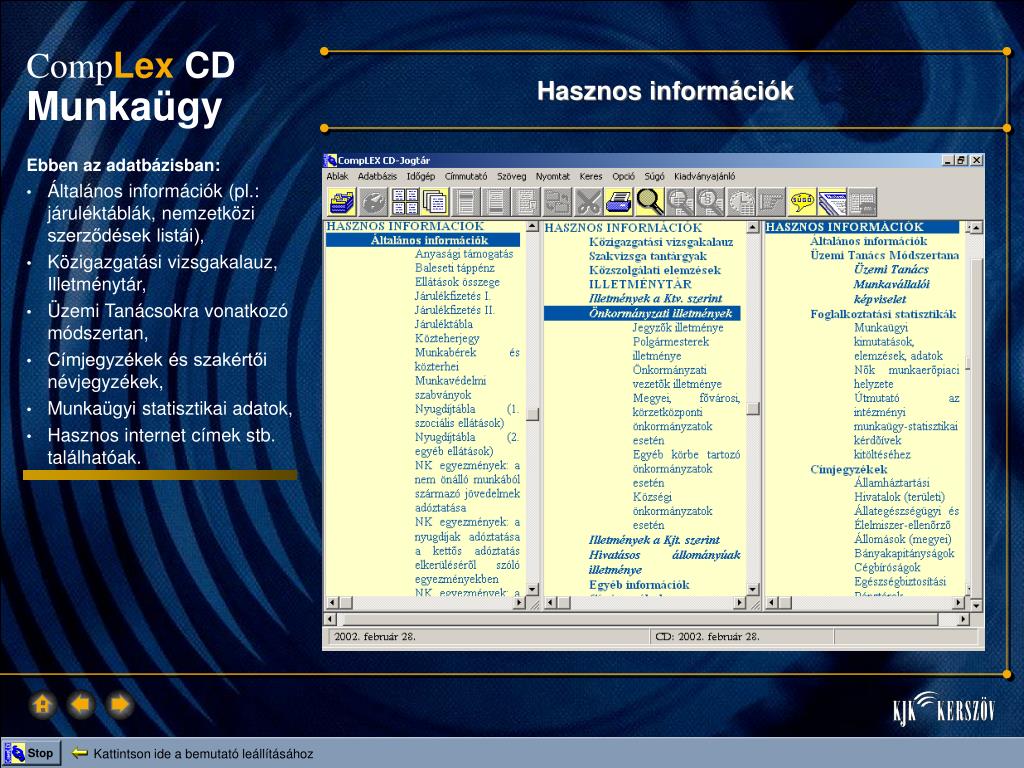
Task: Click the greyed swap documents icon
Action: [x=557, y=202]
